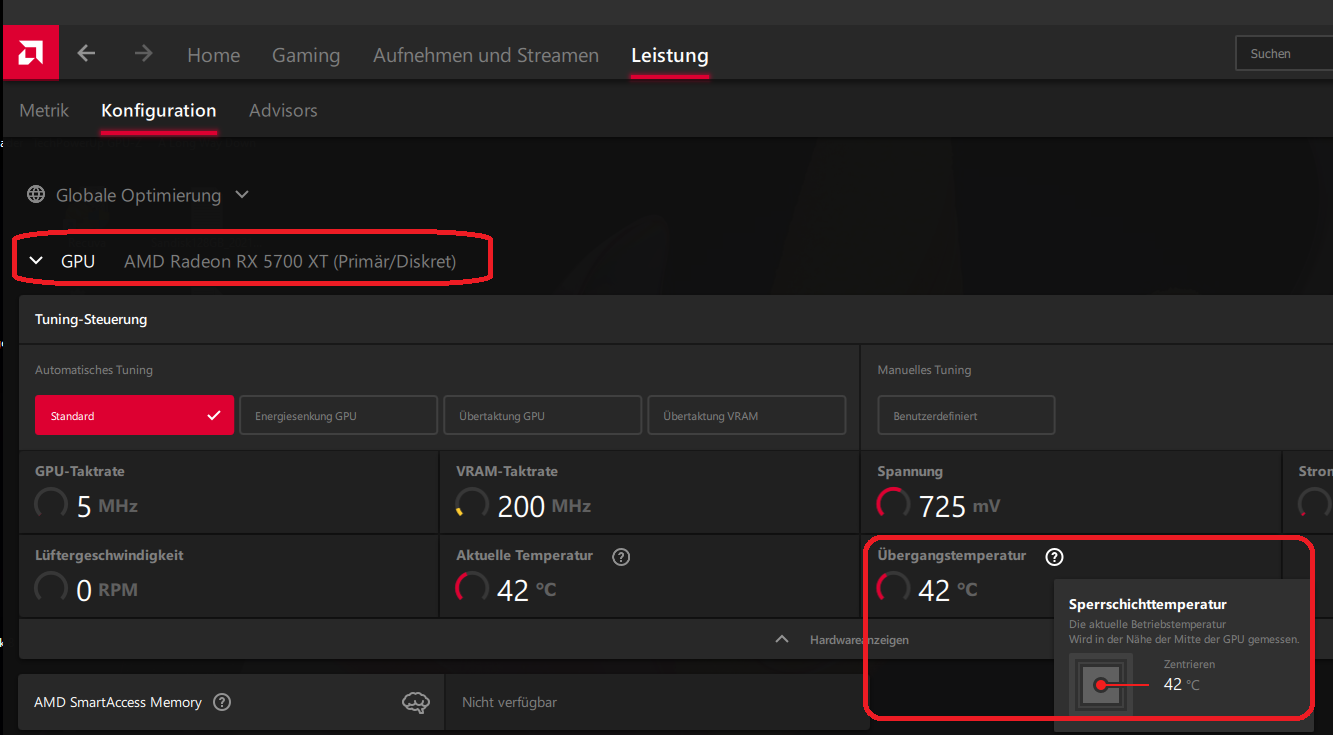Choose Übertaktung VRAM tuning
1333x735 pixels.
tap(747, 415)
